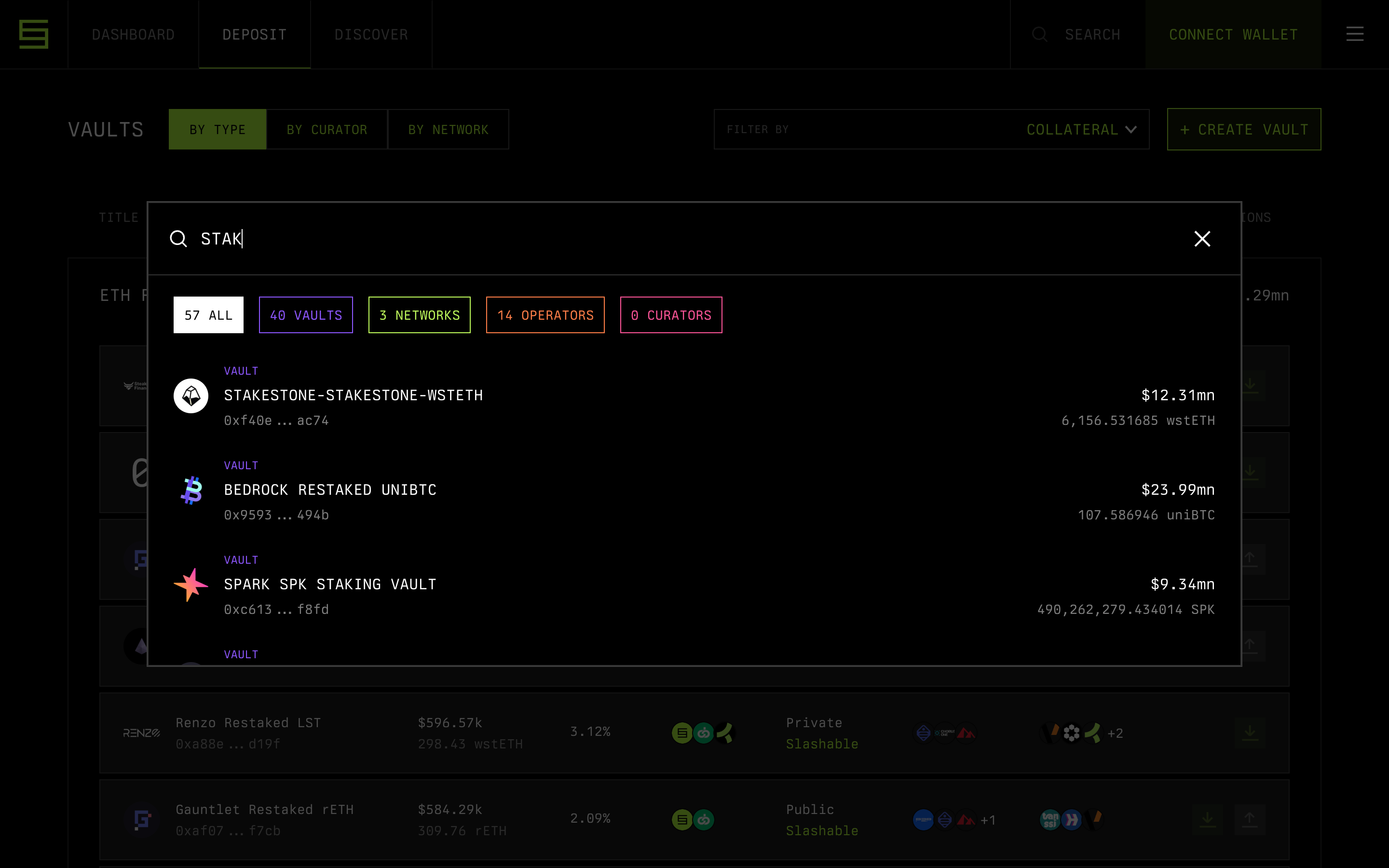Click the Bedrock uniBTC logo icon
Screen dimensions: 1389x868
(x=191, y=490)
